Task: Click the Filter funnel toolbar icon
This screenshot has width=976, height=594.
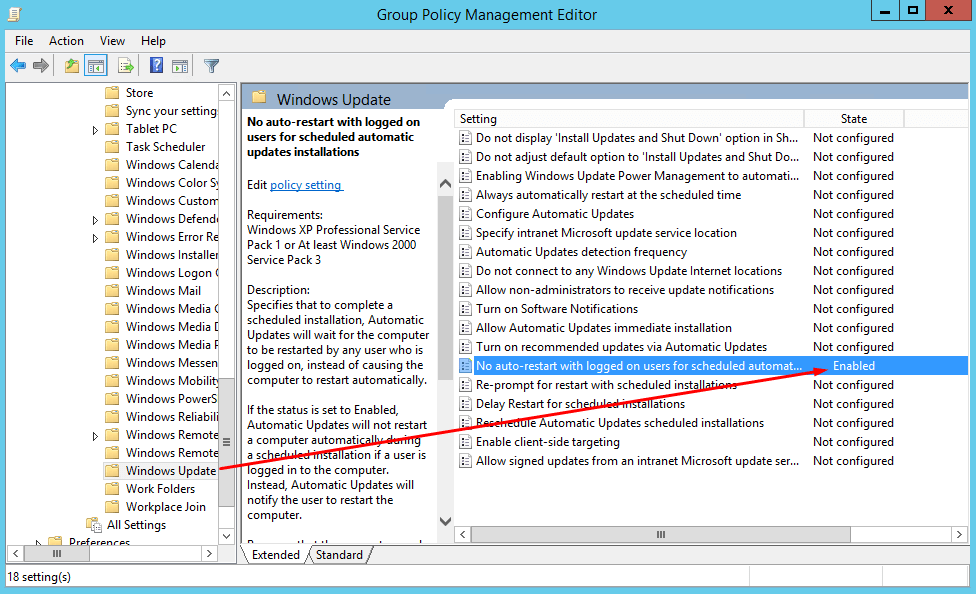Action: coord(212,65)
